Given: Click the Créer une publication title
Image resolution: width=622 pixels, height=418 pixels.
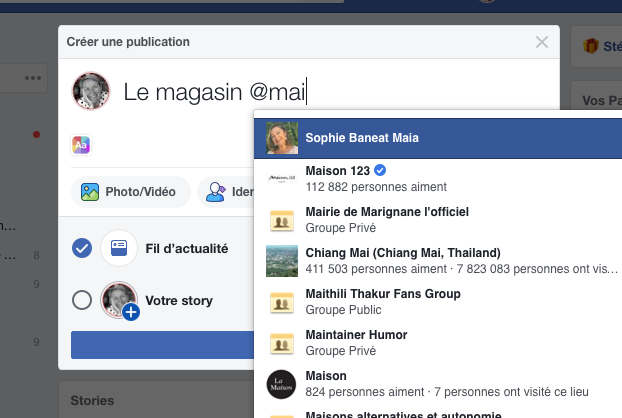Looking at the screenshot, I should point(128,42).
